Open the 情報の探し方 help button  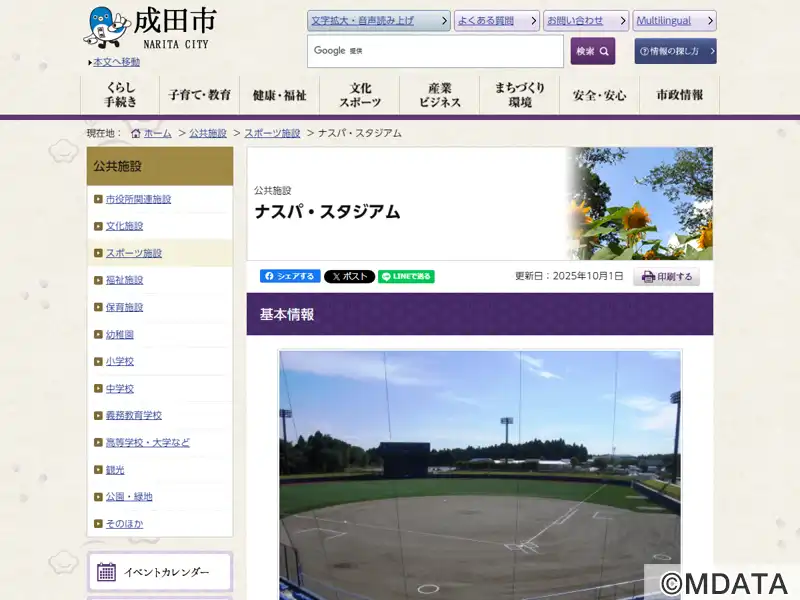(x=675, y=51)
